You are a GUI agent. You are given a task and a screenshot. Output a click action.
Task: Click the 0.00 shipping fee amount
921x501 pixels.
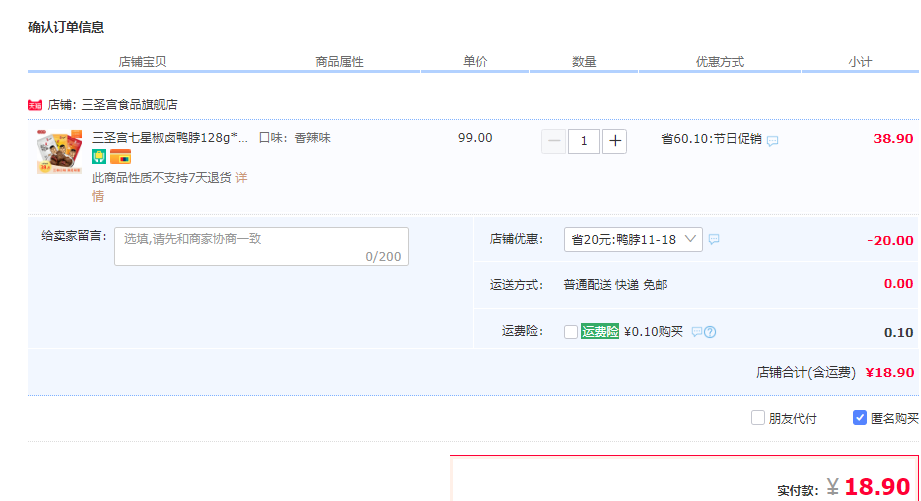click(899, 284)
